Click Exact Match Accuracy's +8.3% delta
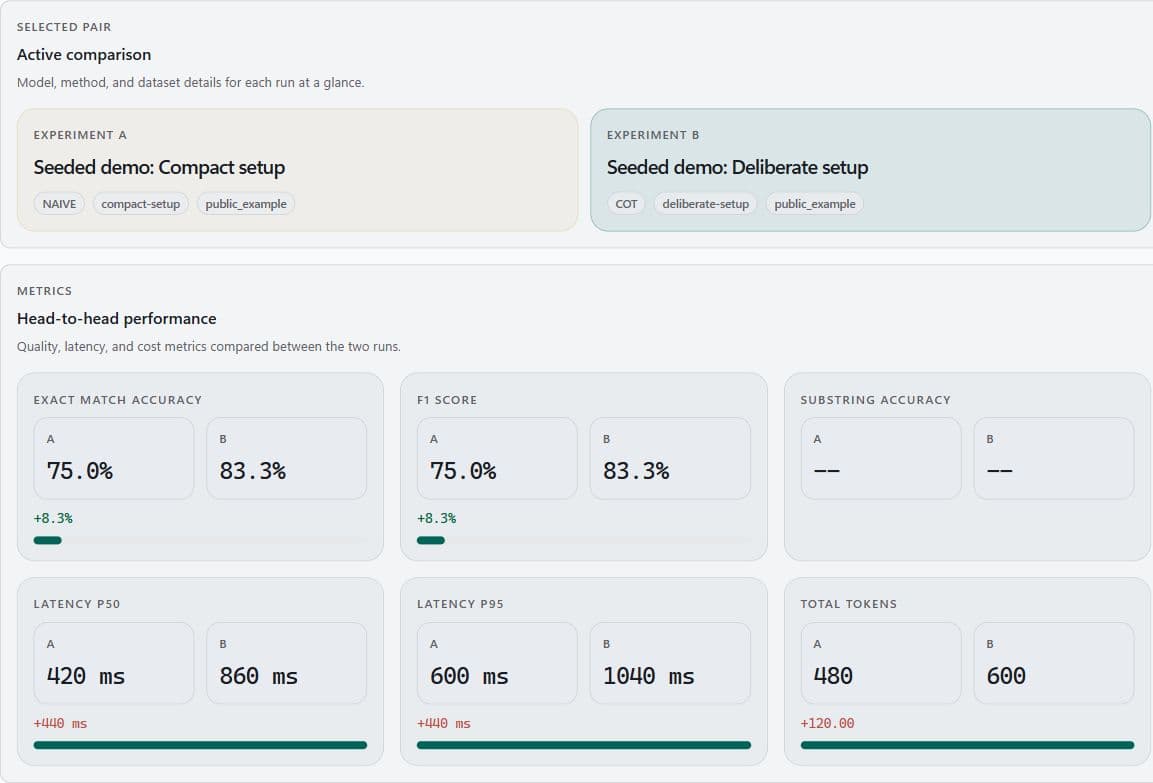This screenshot has height=783, width=1153. pyautogui.click(x=53, y=518)
